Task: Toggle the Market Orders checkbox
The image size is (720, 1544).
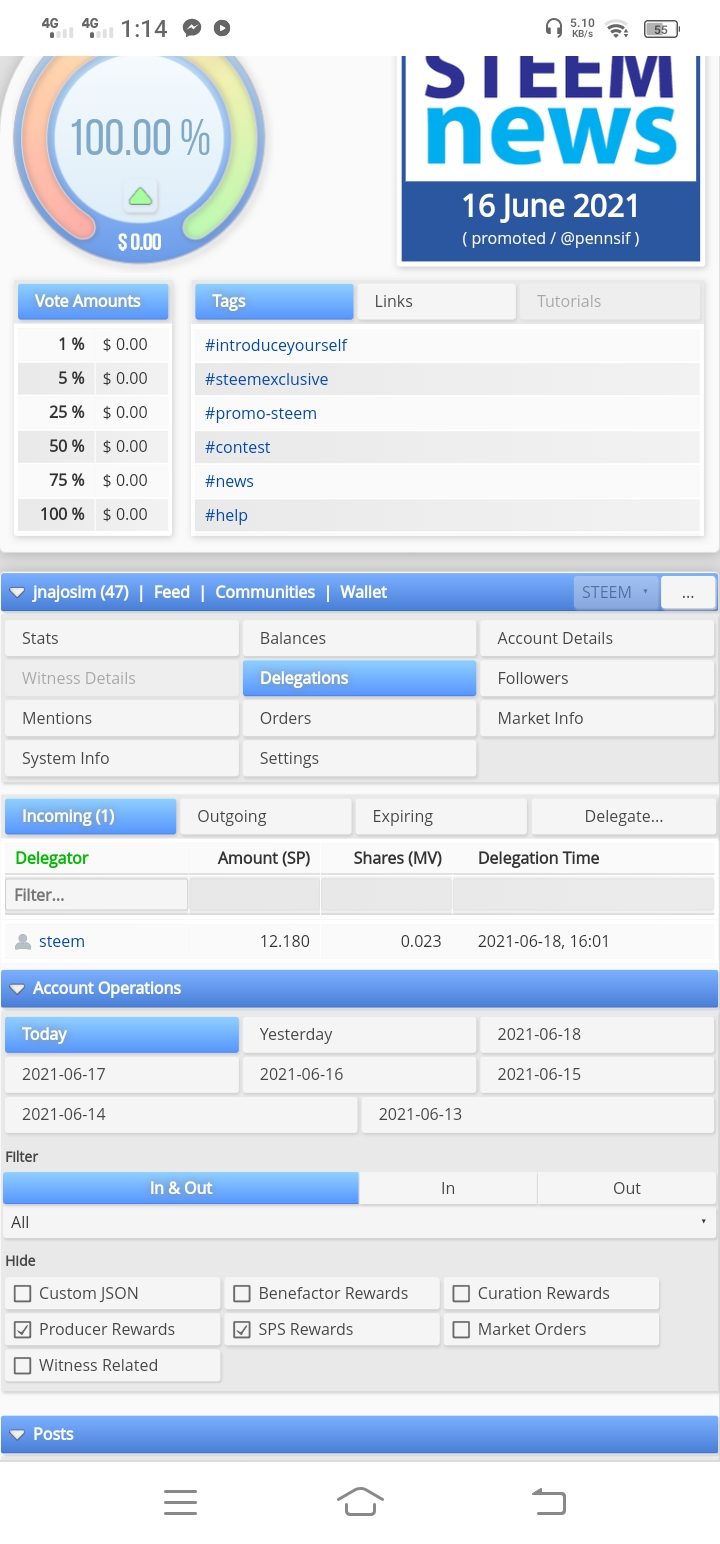Action: click(x=461, y=1329)
